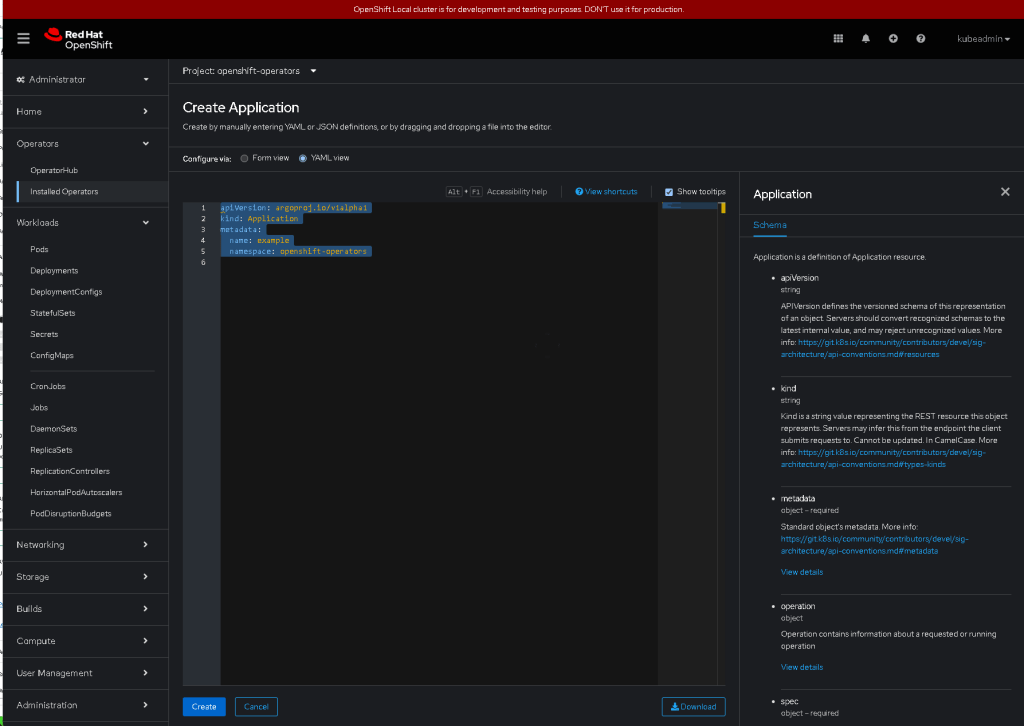Screen dimensions: 1024x726
Task: Open the api-conventions metadata link
Action: click(x=874, y=544)
